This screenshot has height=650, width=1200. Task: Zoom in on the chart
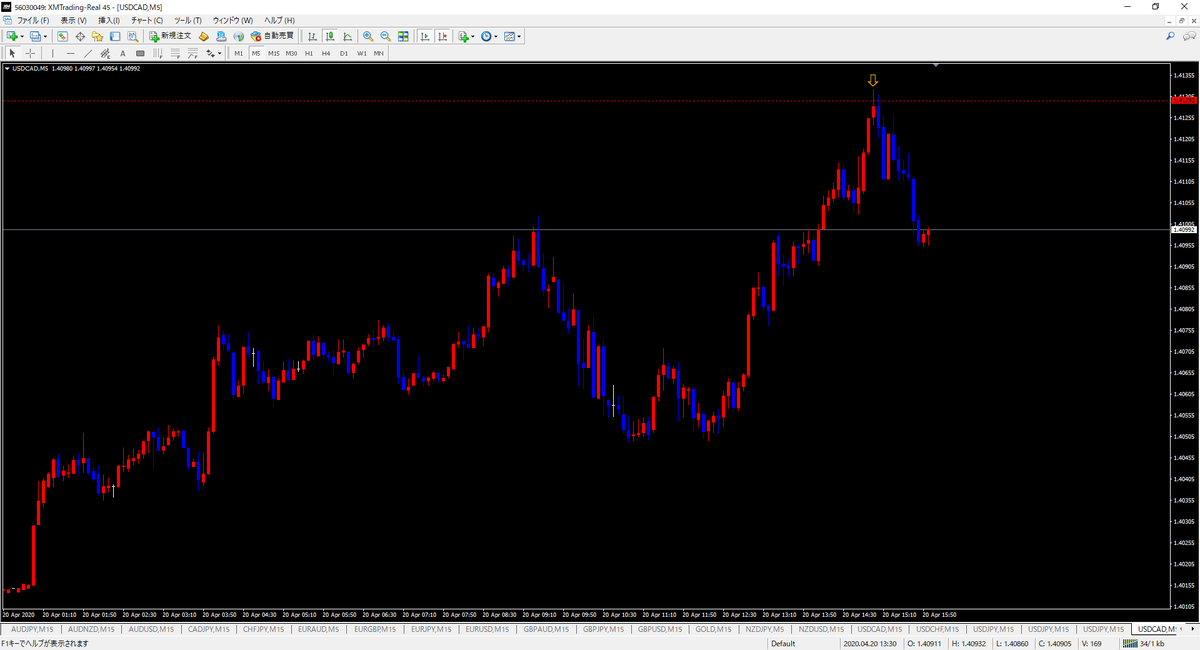click(368, 36)
